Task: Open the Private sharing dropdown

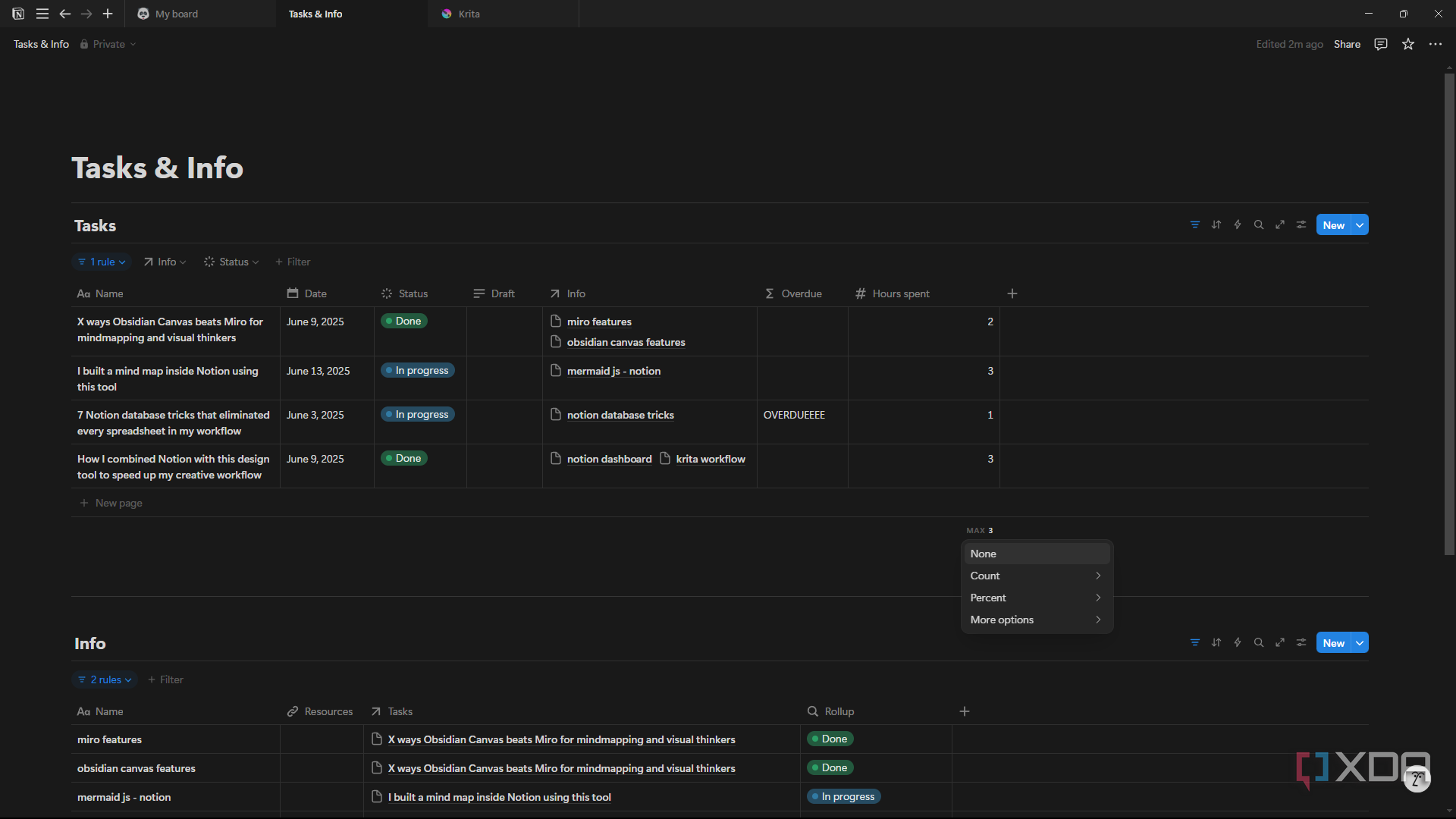Action: coord(108,44)
